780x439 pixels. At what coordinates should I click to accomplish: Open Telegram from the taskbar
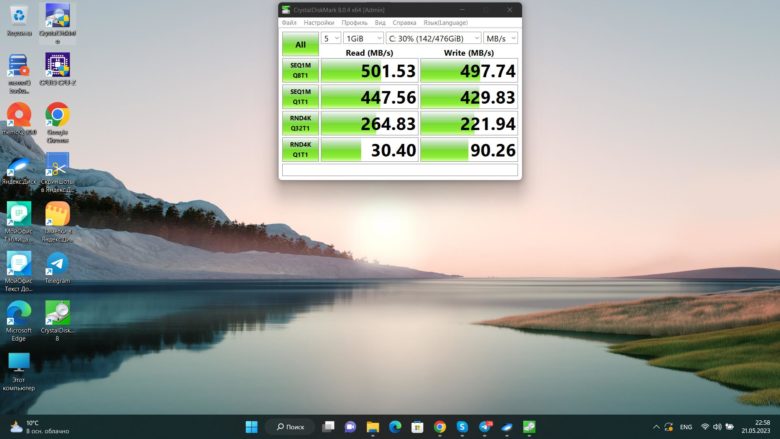(x=485, y=427)
